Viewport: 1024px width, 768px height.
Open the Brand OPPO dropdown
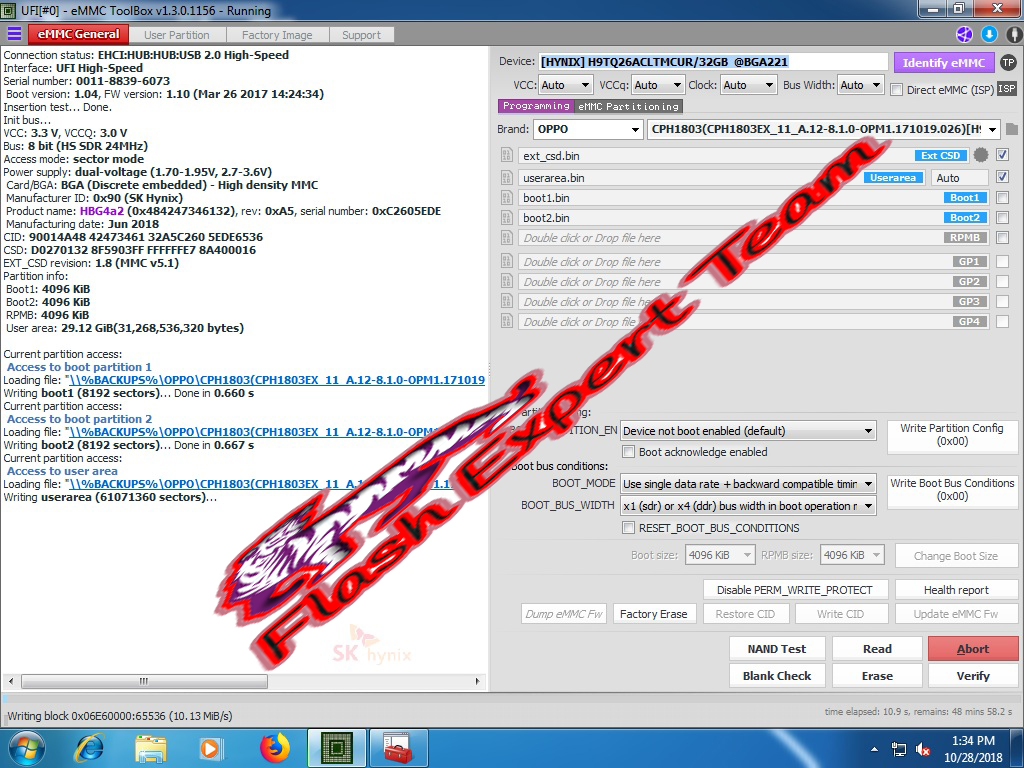click(588, 129)
